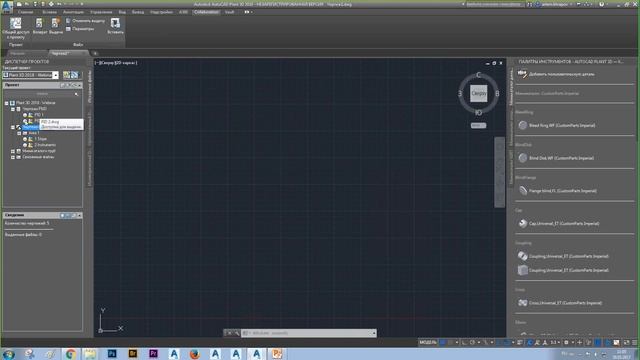Expand the isometric pipe drawings tree node

[x=13, y=151]
